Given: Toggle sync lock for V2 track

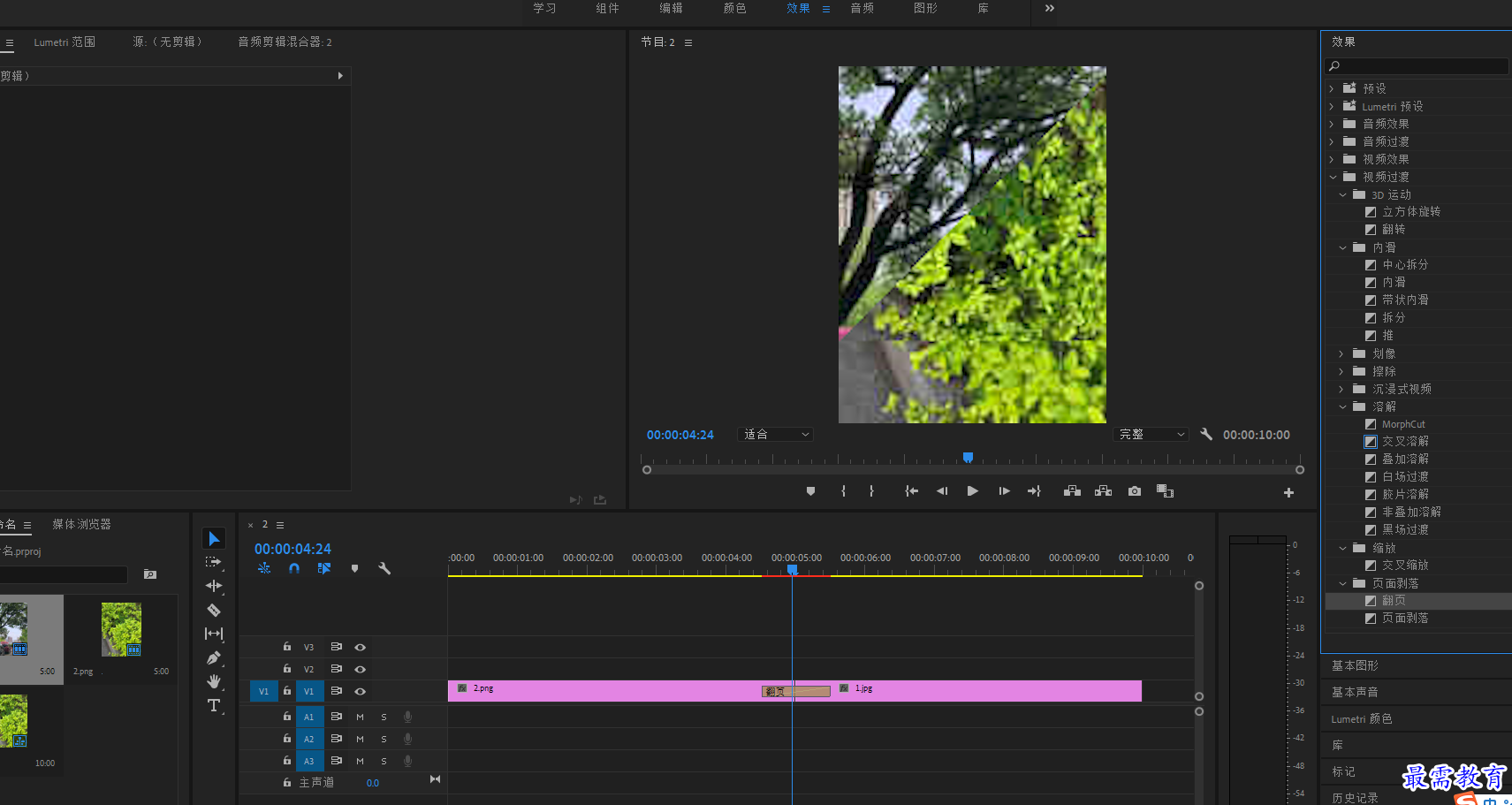Looking at the screenshot, I should click(336, 669).
